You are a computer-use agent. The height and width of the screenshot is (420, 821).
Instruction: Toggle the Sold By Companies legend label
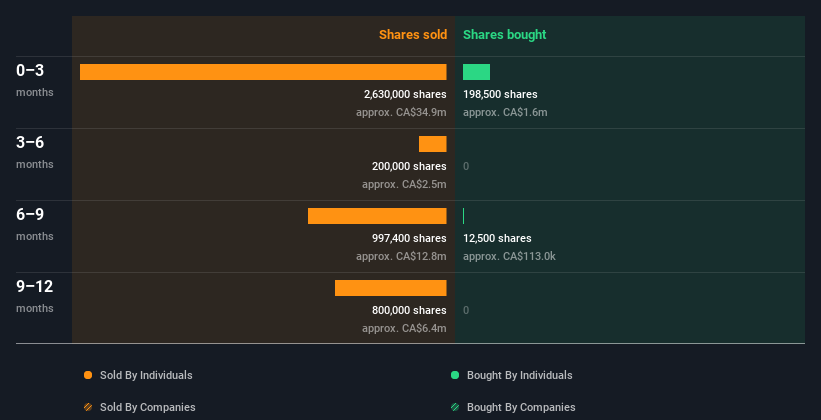pos(147,408)
